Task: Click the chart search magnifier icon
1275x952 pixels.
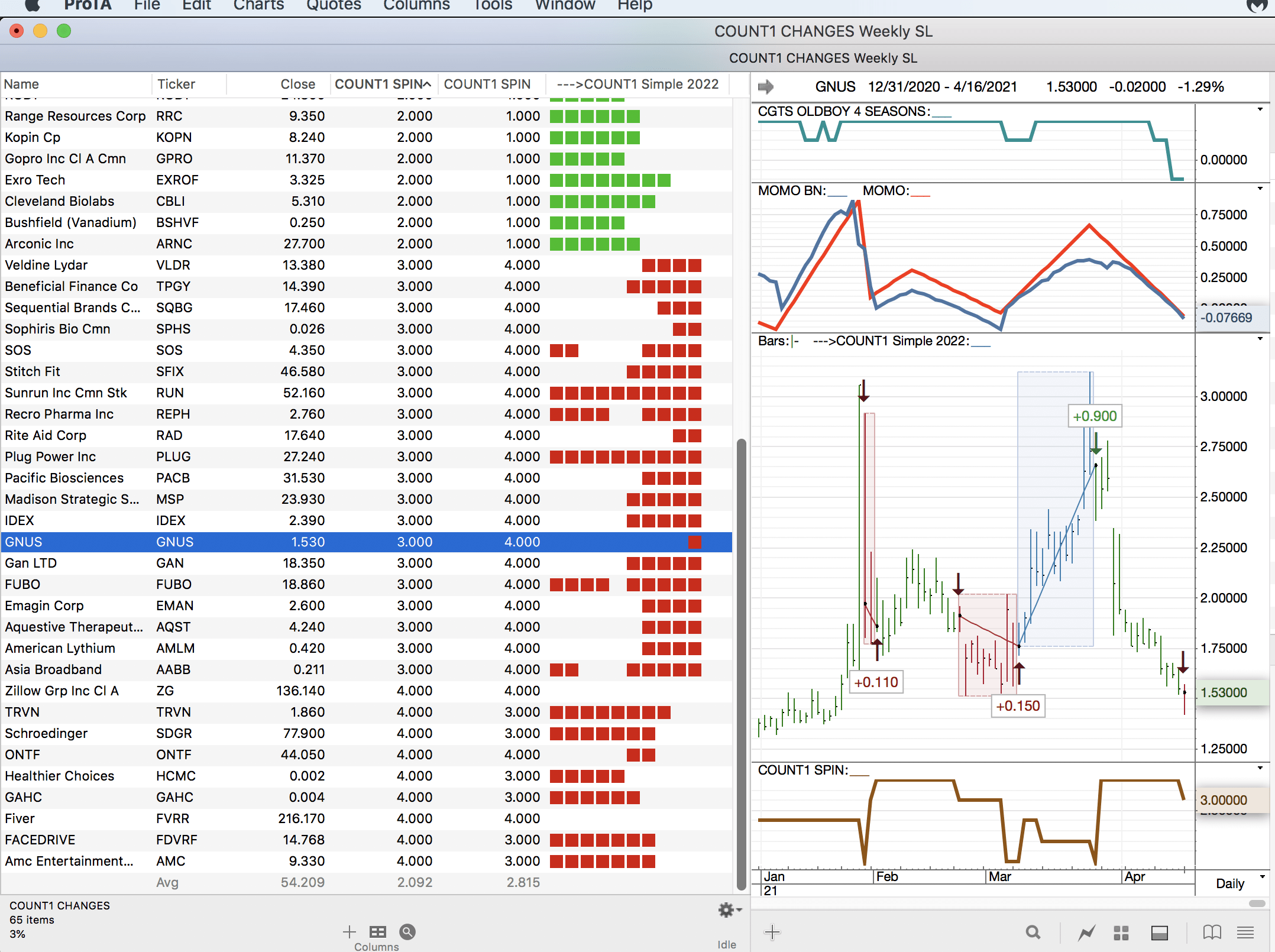Action: tap(1033, 932)
